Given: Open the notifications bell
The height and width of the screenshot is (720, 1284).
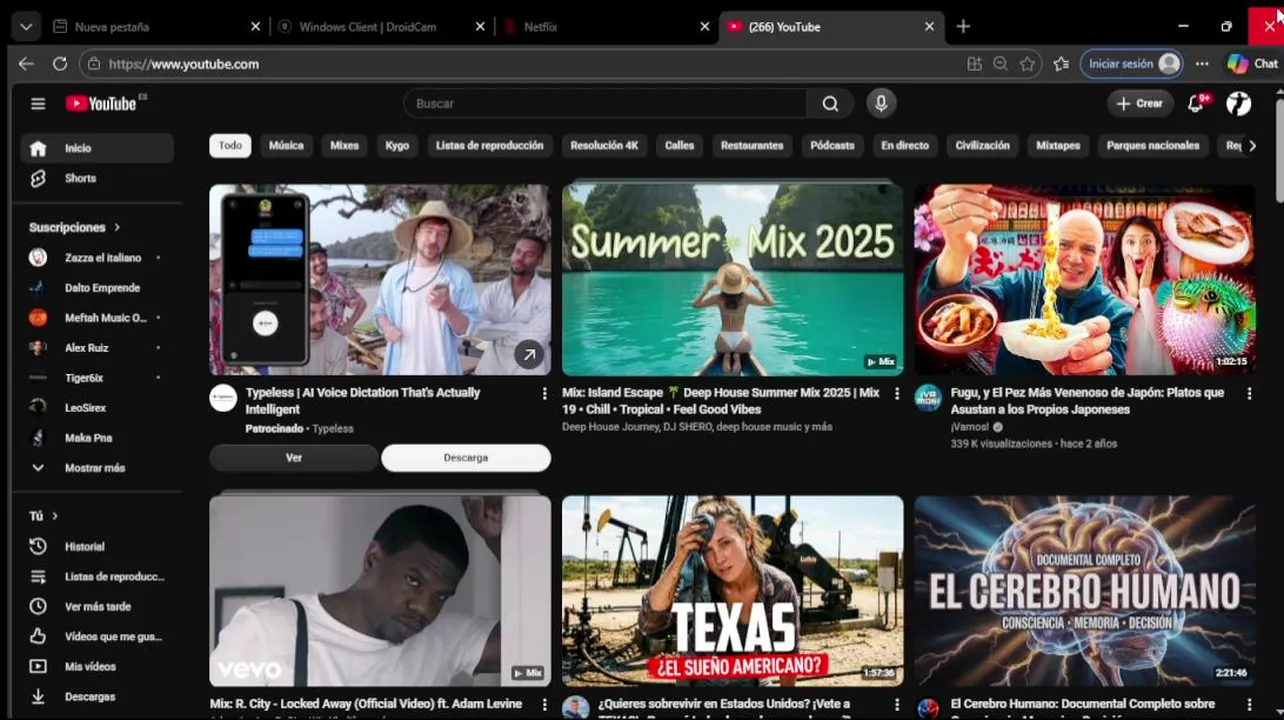Looking at the screenshot, I should point(1196,103).
